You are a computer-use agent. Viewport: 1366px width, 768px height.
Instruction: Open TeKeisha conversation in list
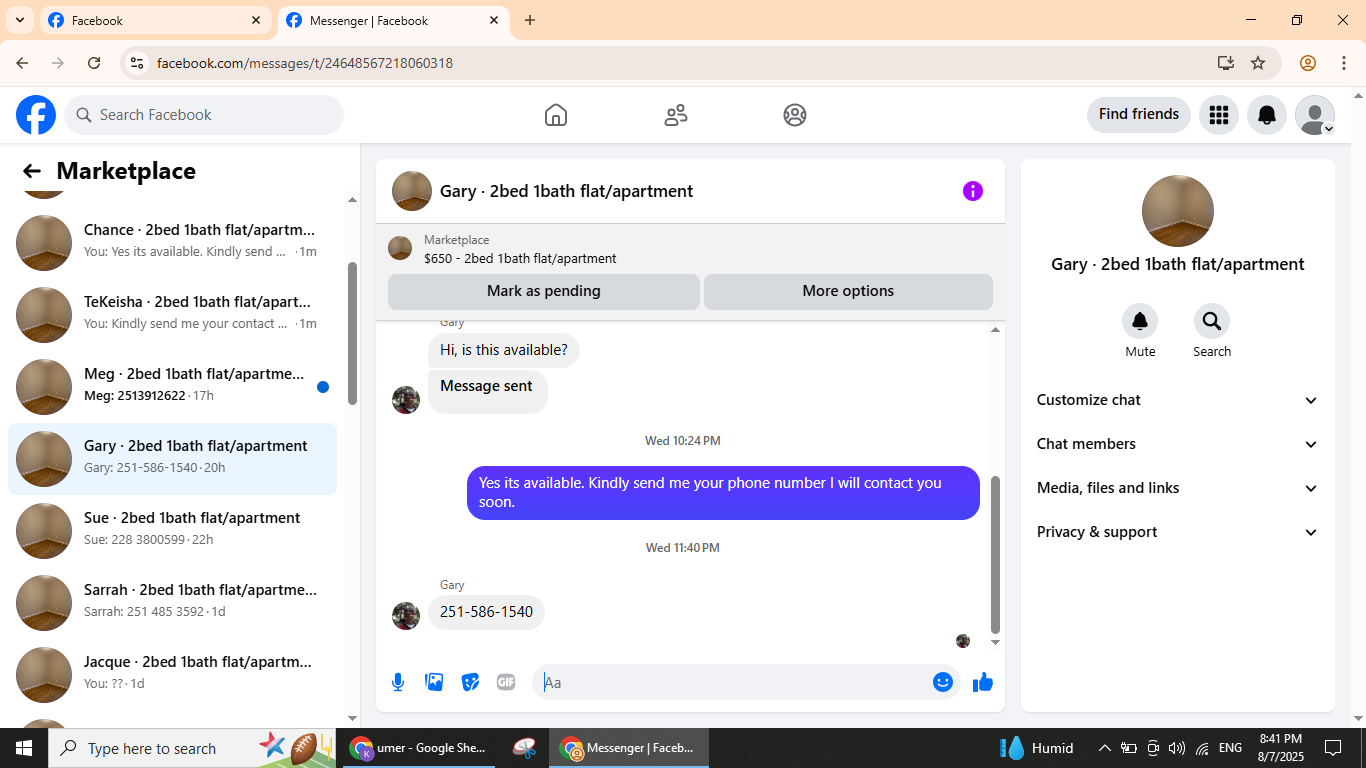tap(172, 315)
